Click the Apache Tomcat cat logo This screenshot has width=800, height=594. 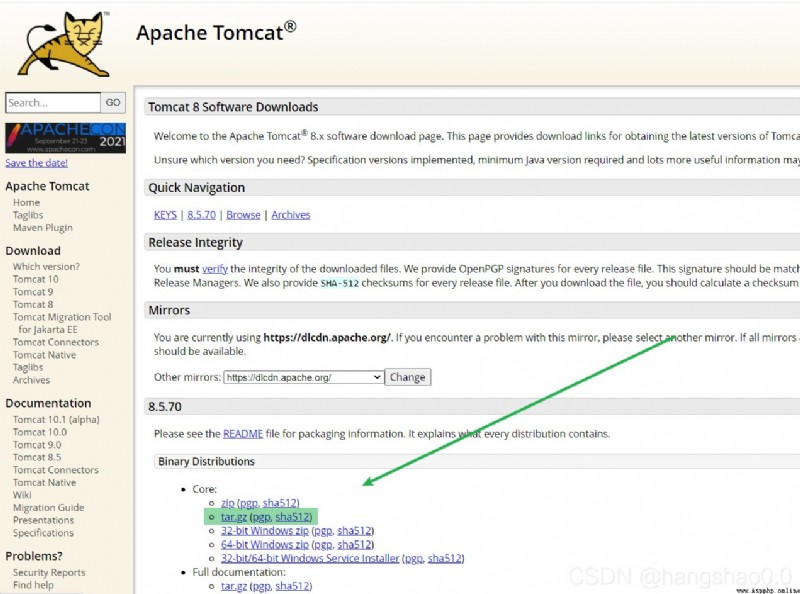pos(64,44)
